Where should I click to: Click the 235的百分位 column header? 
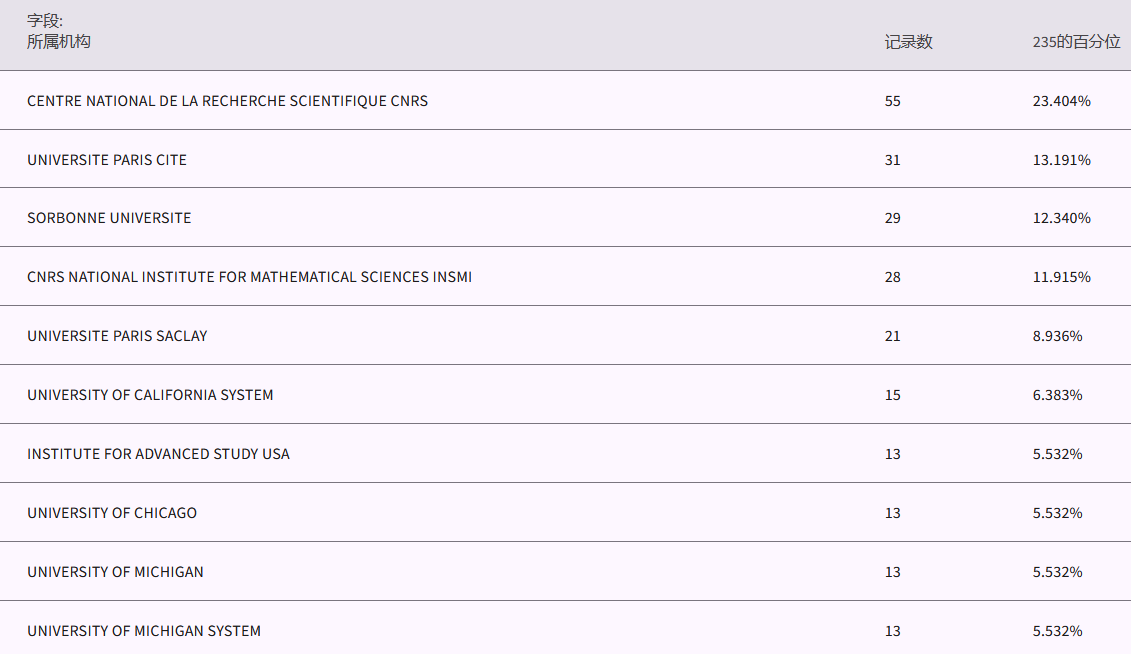1076,42
